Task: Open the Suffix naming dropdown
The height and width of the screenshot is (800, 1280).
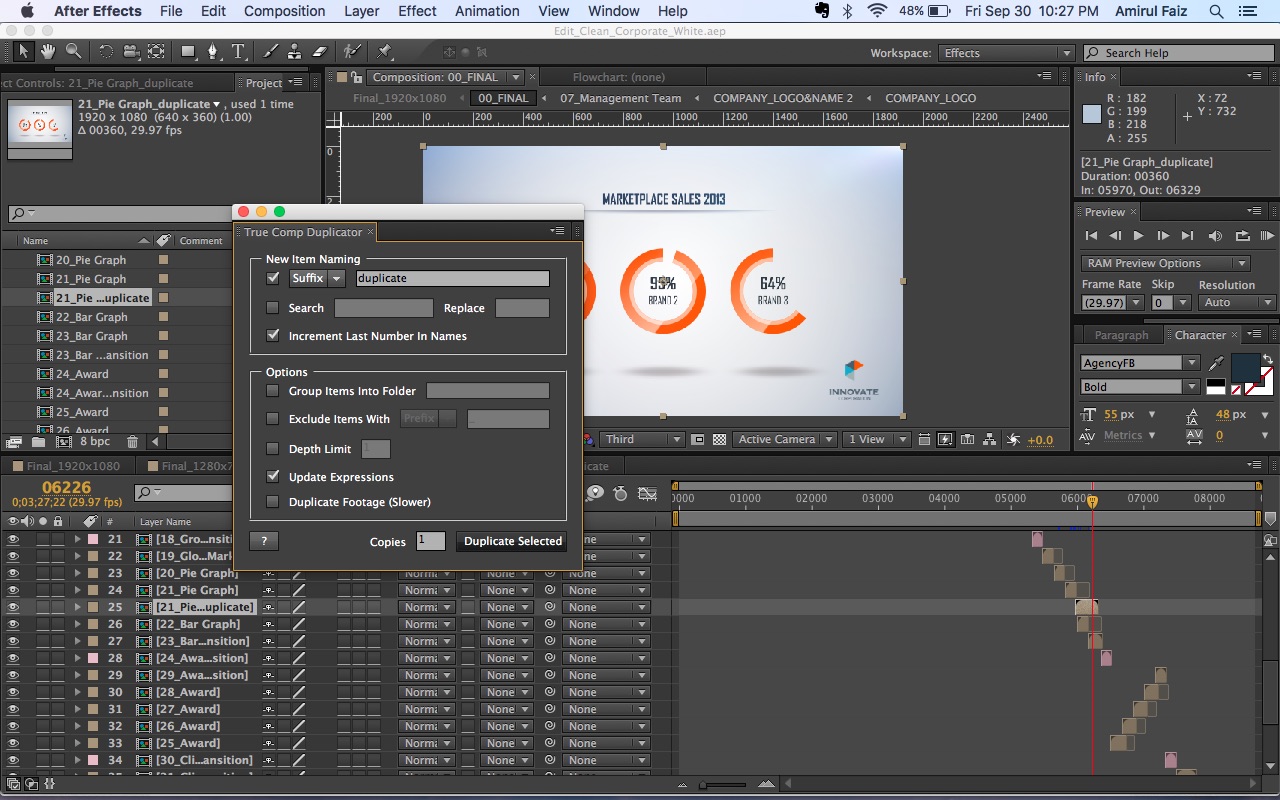Action: [317, 278]
